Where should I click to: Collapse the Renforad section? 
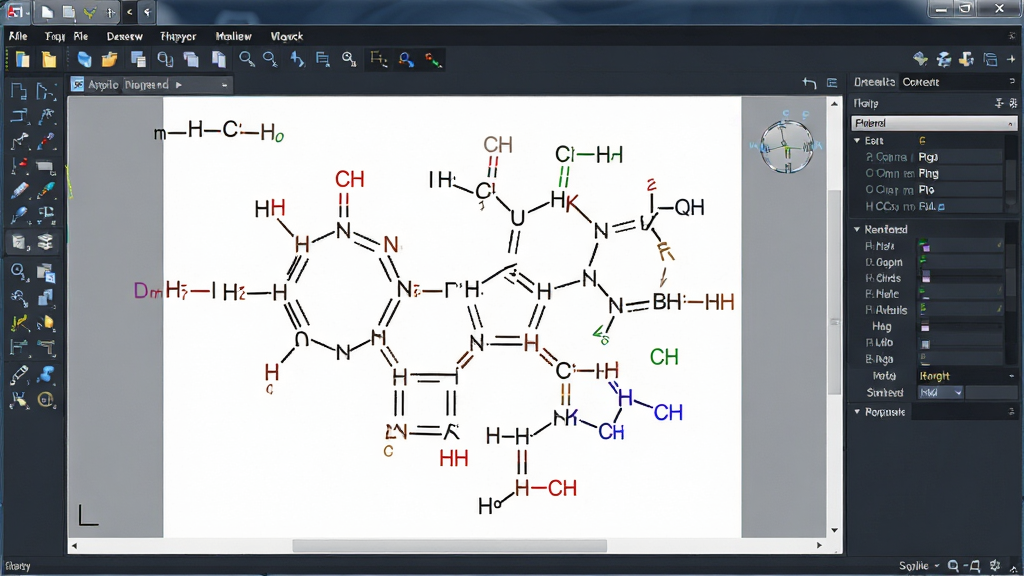pyautogui.click(x=857, y=229)
